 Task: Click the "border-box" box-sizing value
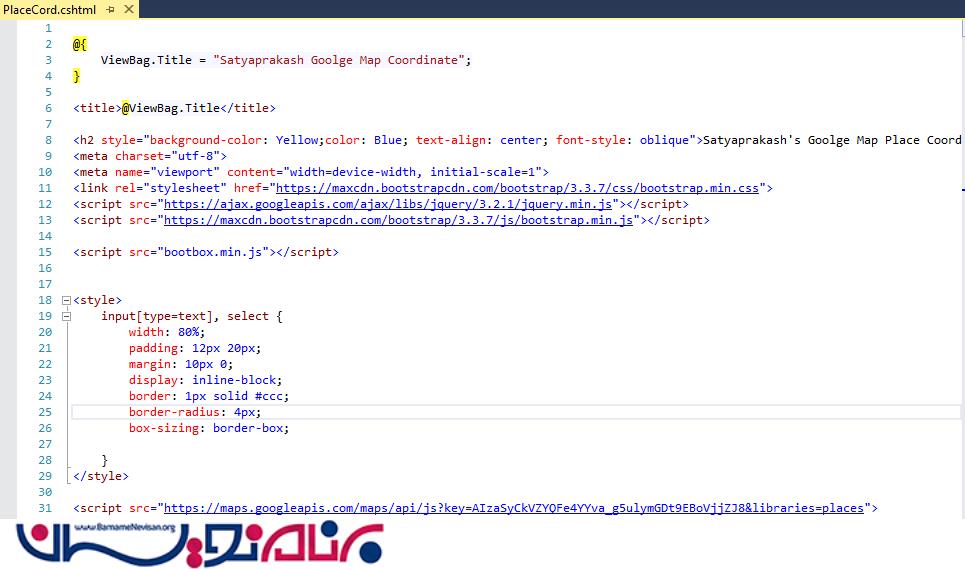(248, 428)
